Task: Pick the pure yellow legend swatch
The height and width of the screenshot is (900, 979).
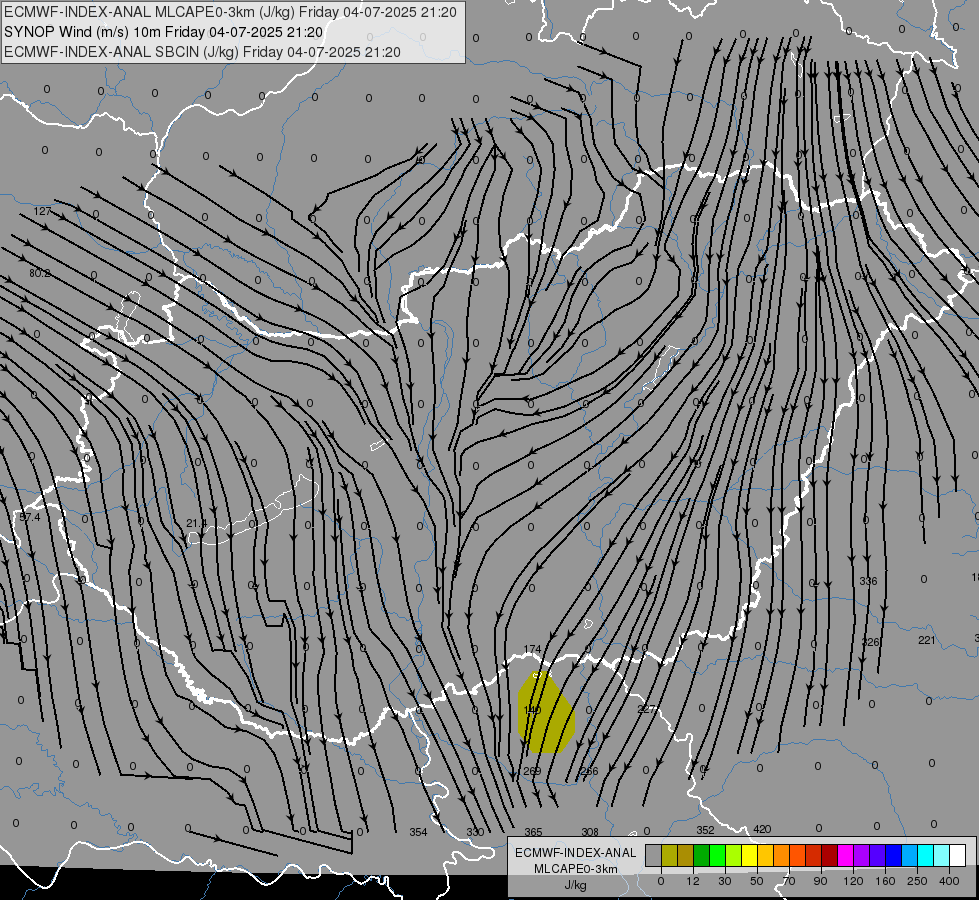Action: pyautogui.click(x=749, y=856)
